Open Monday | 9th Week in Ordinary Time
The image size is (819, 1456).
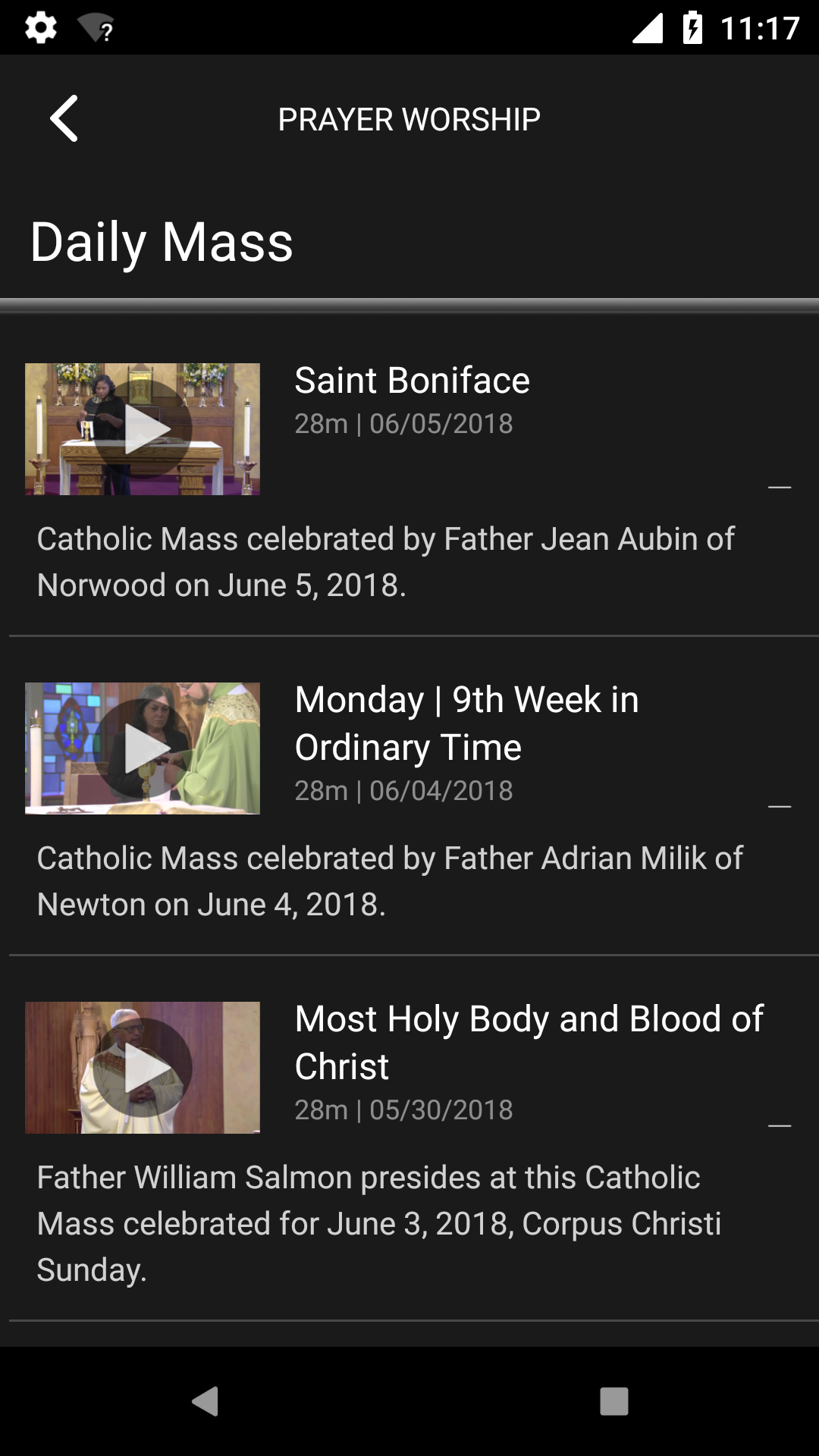466,723
